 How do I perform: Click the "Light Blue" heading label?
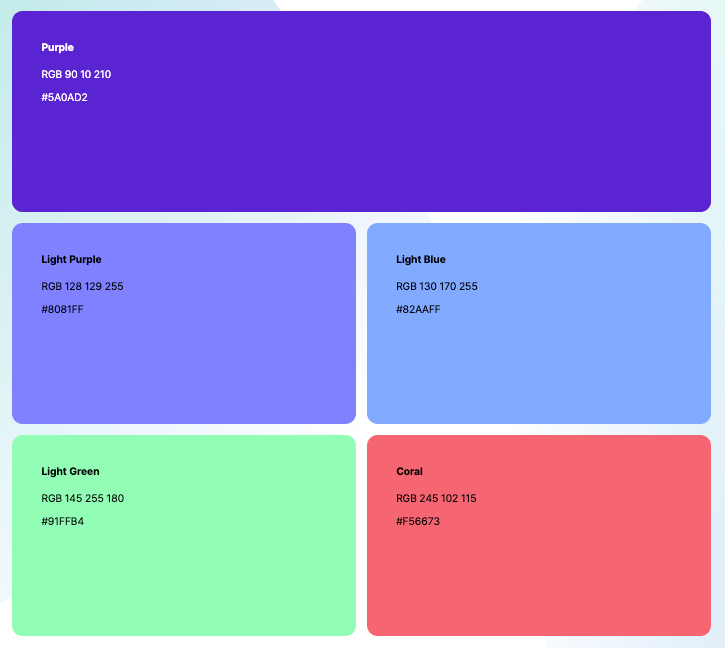[x=421, y=260]
